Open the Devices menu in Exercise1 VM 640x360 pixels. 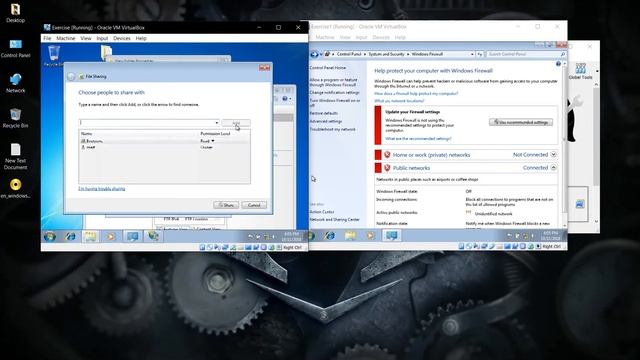click(x=381, y=37)
